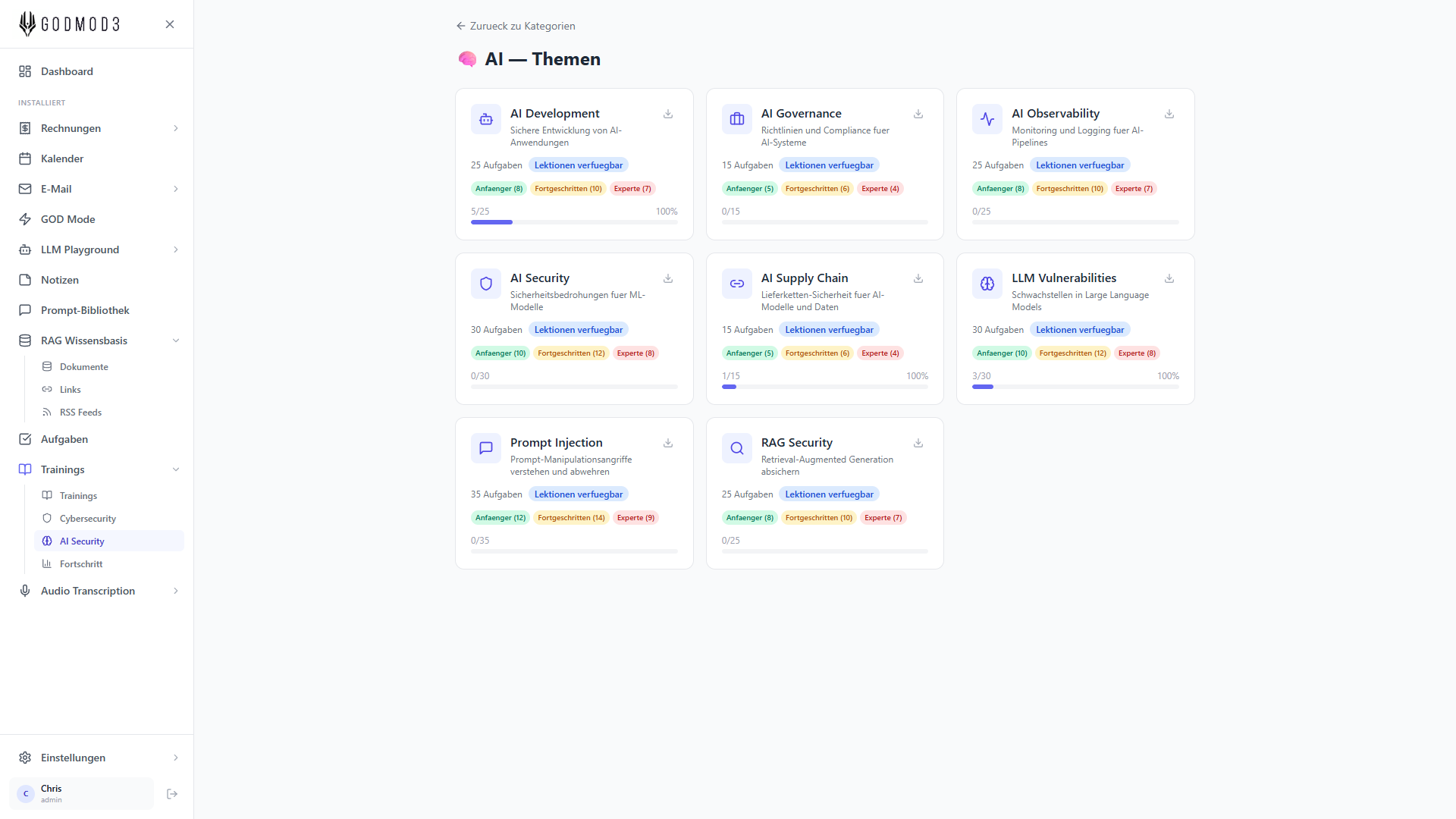Viewport: 1456px width, 819px height.
Task: Click the AI Security shield icon
Action: (486, 284)
